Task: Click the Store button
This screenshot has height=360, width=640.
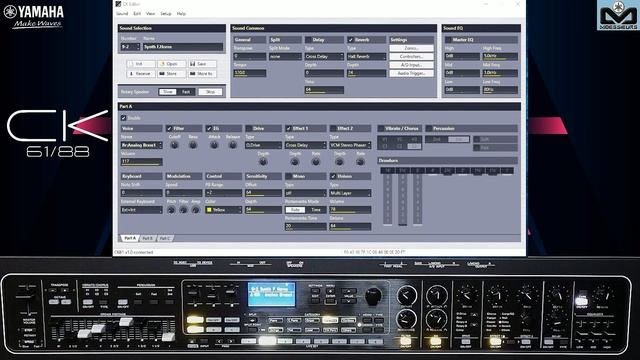Action: pyautogui.click(x=171, y=74)
